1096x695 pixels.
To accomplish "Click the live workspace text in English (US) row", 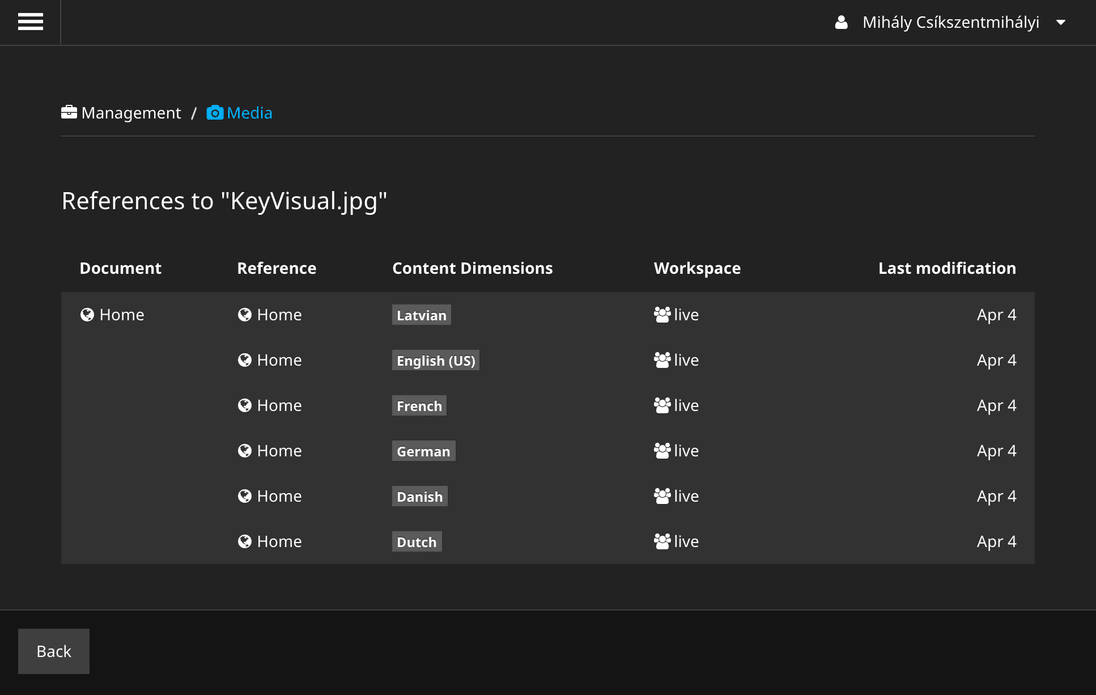I will [x=686, y=360].
